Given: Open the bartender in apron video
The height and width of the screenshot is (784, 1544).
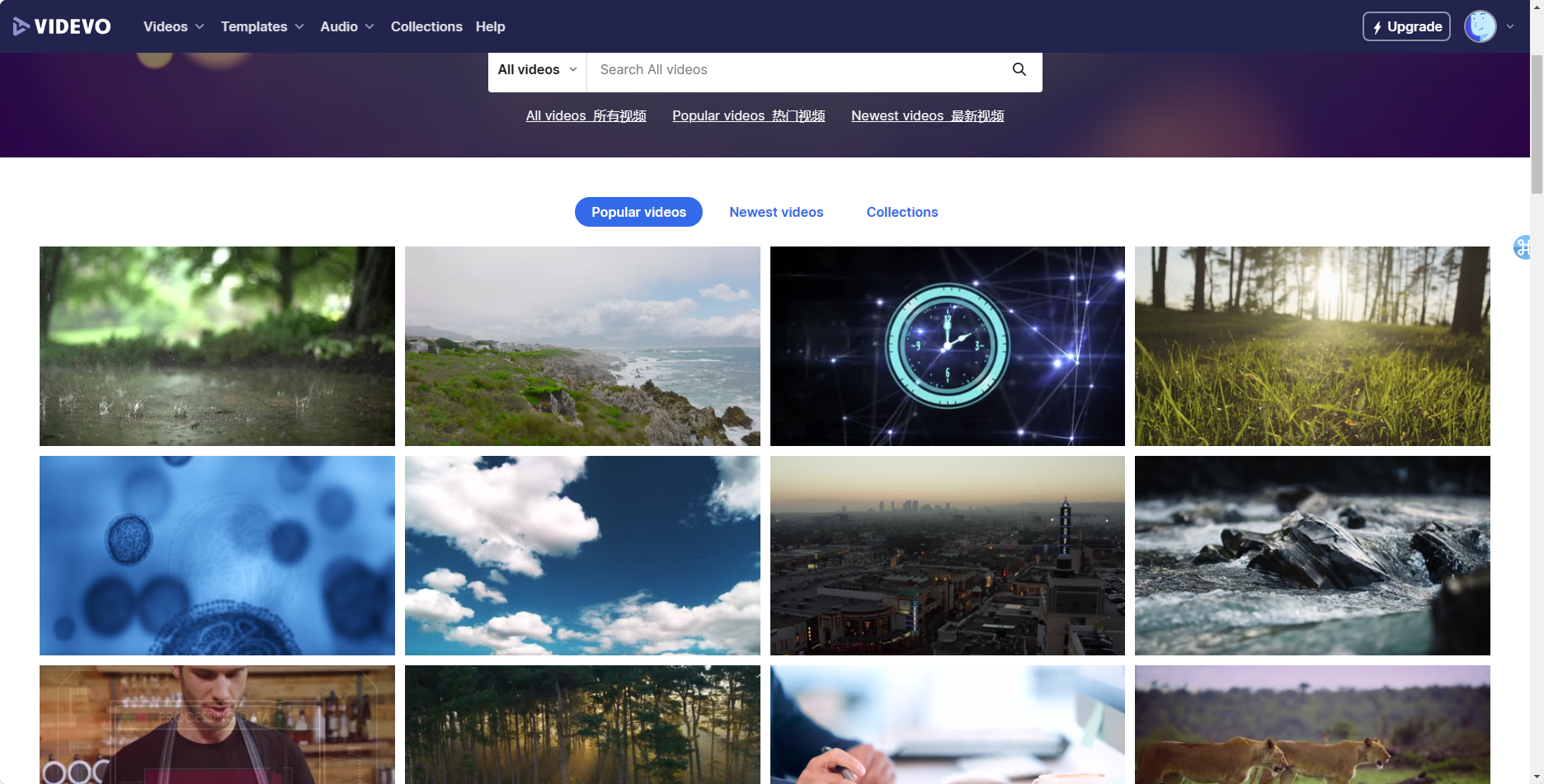Looking at the screenshot, I should pos(217,725).
